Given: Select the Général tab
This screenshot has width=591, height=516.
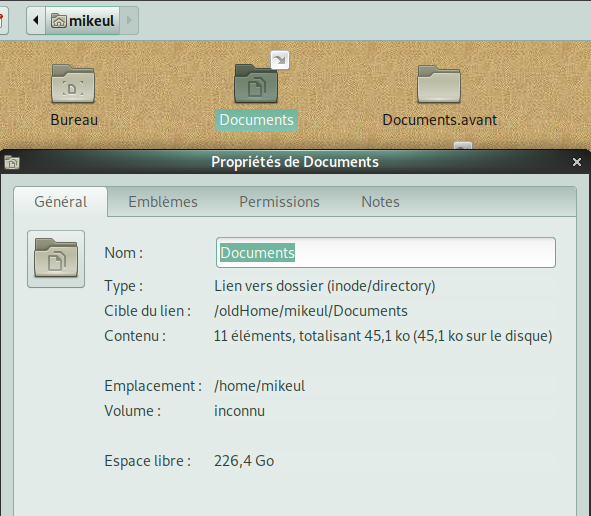Looking at the screenshot, I should 61,202.
